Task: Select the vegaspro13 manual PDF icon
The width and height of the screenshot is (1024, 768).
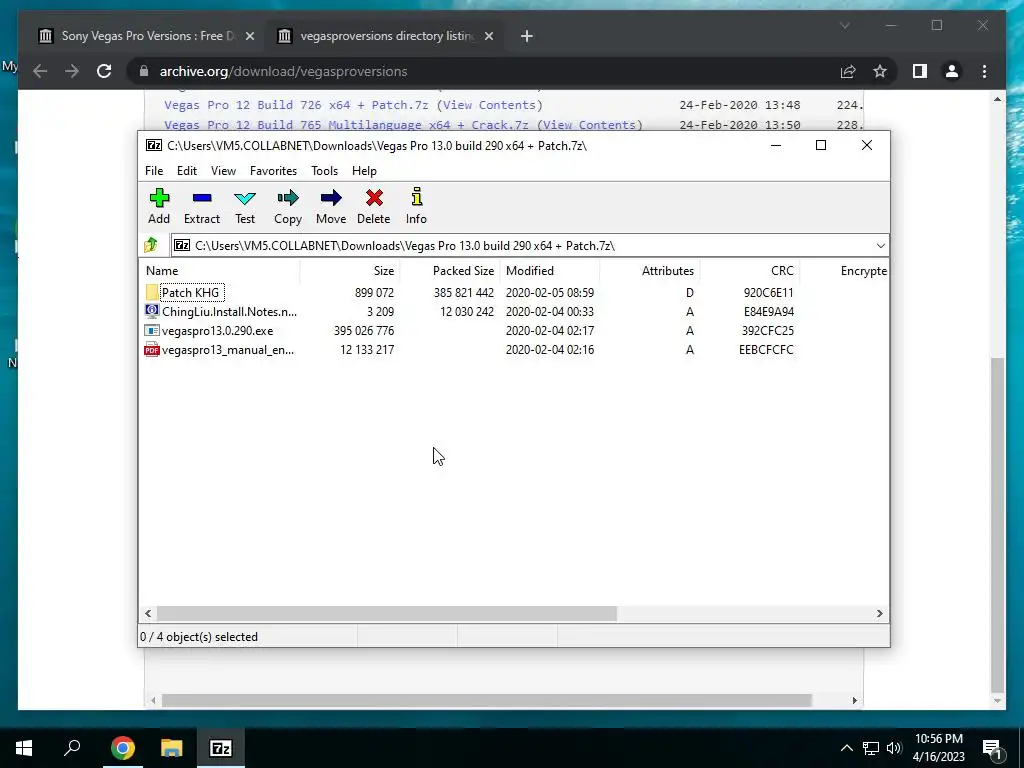Action: [x=152, y=349]
